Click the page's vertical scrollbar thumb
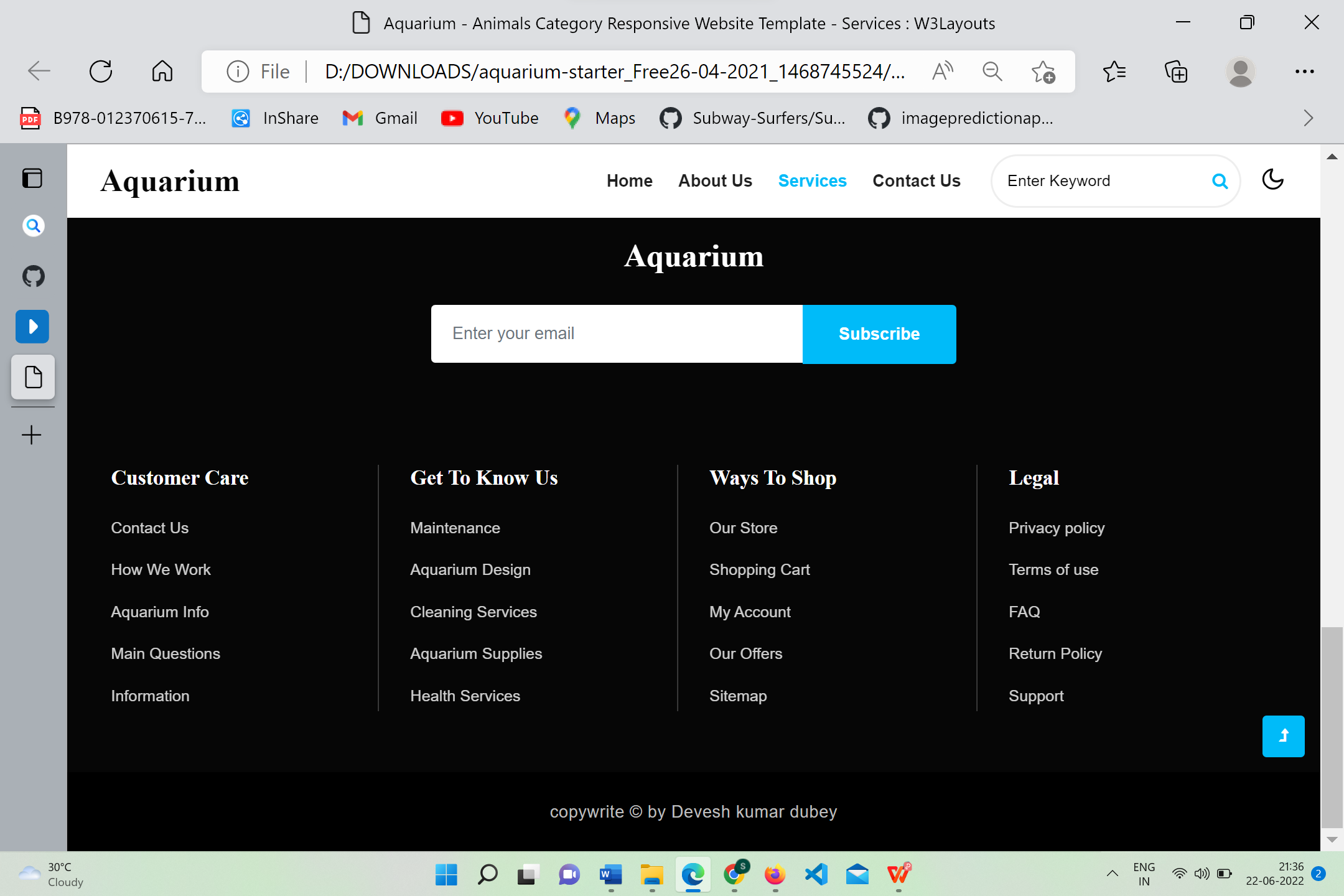The height and width of the screenshot is (896, 1344). pyautogui.click(x=1332, y=727)
